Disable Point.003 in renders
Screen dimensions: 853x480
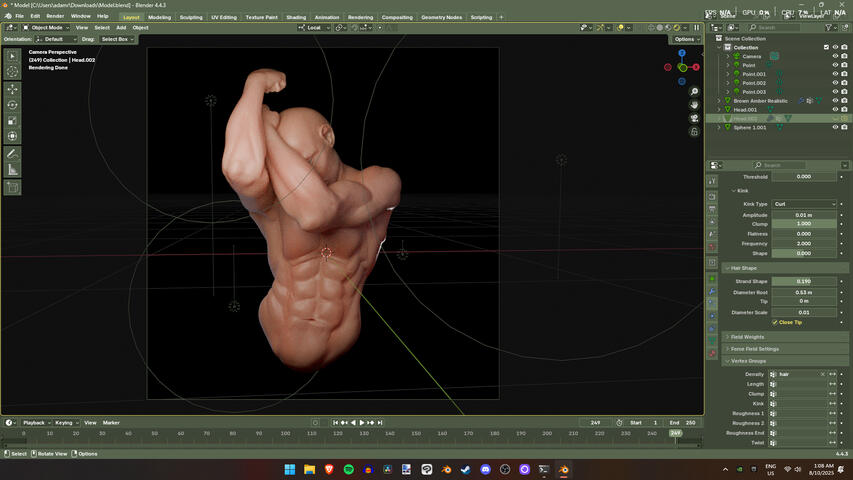(844, 92)
